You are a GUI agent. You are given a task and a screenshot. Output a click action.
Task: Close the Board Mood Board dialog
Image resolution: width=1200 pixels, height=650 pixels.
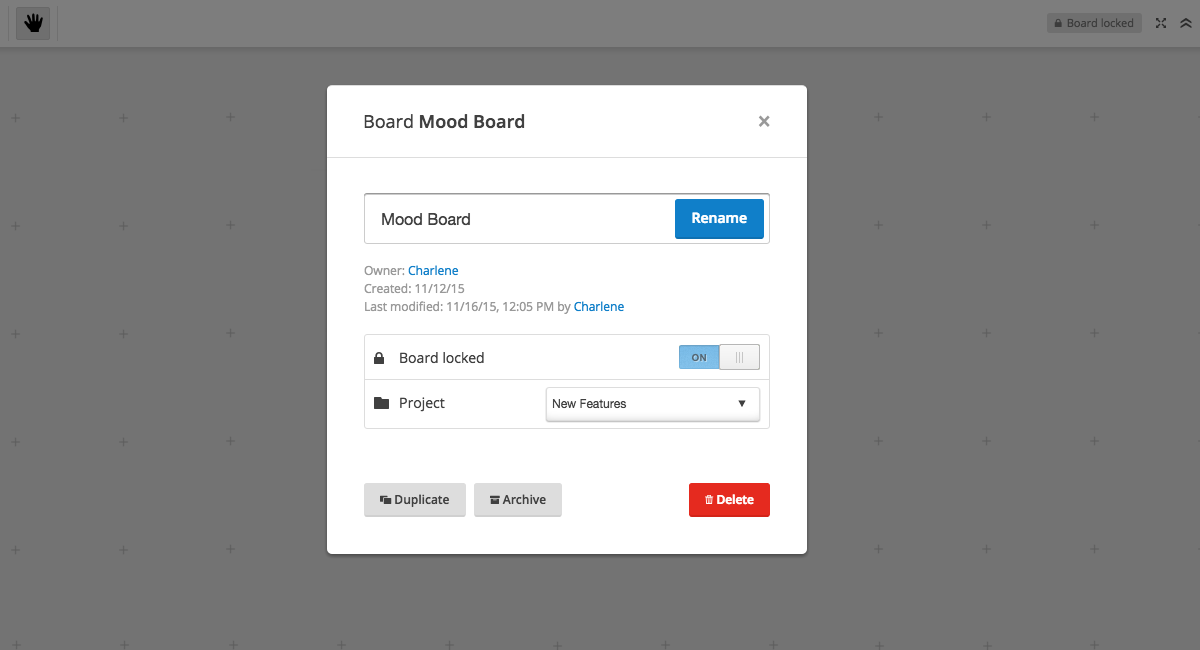click(764, 121)
